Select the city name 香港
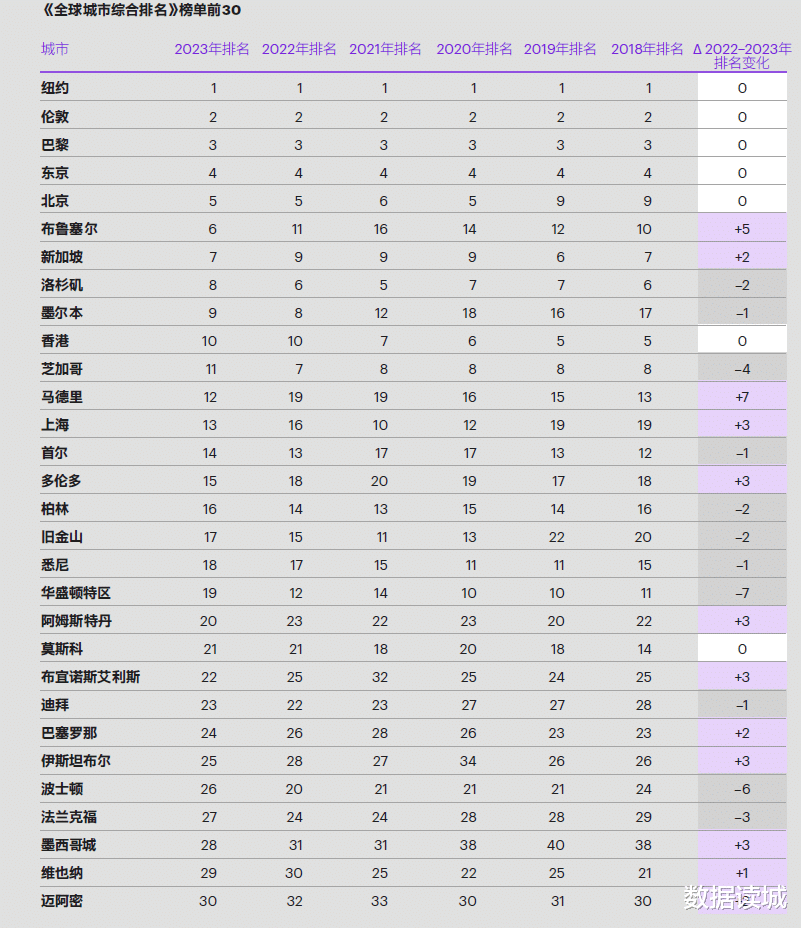Viewport: 801px width, 928px height. [x=55, y=341]
